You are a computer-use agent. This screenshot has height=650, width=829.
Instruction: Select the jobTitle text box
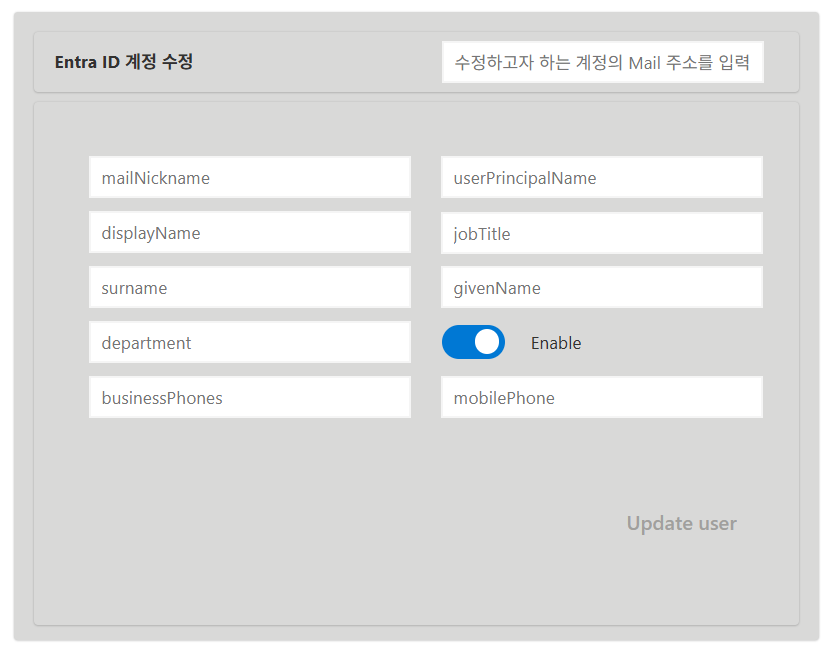click(x=602, y=233)
